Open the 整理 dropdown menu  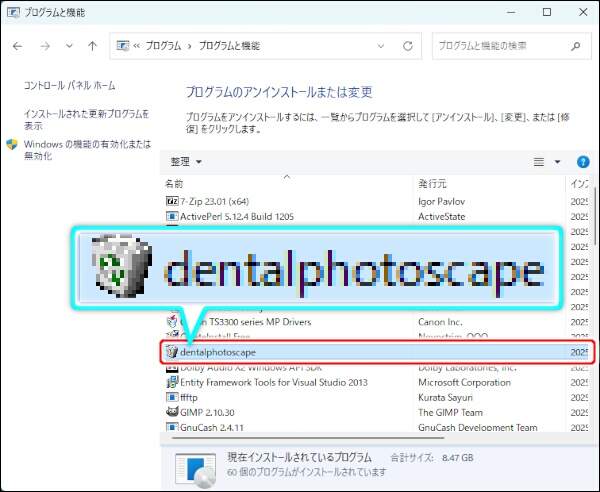pos(186,162)
